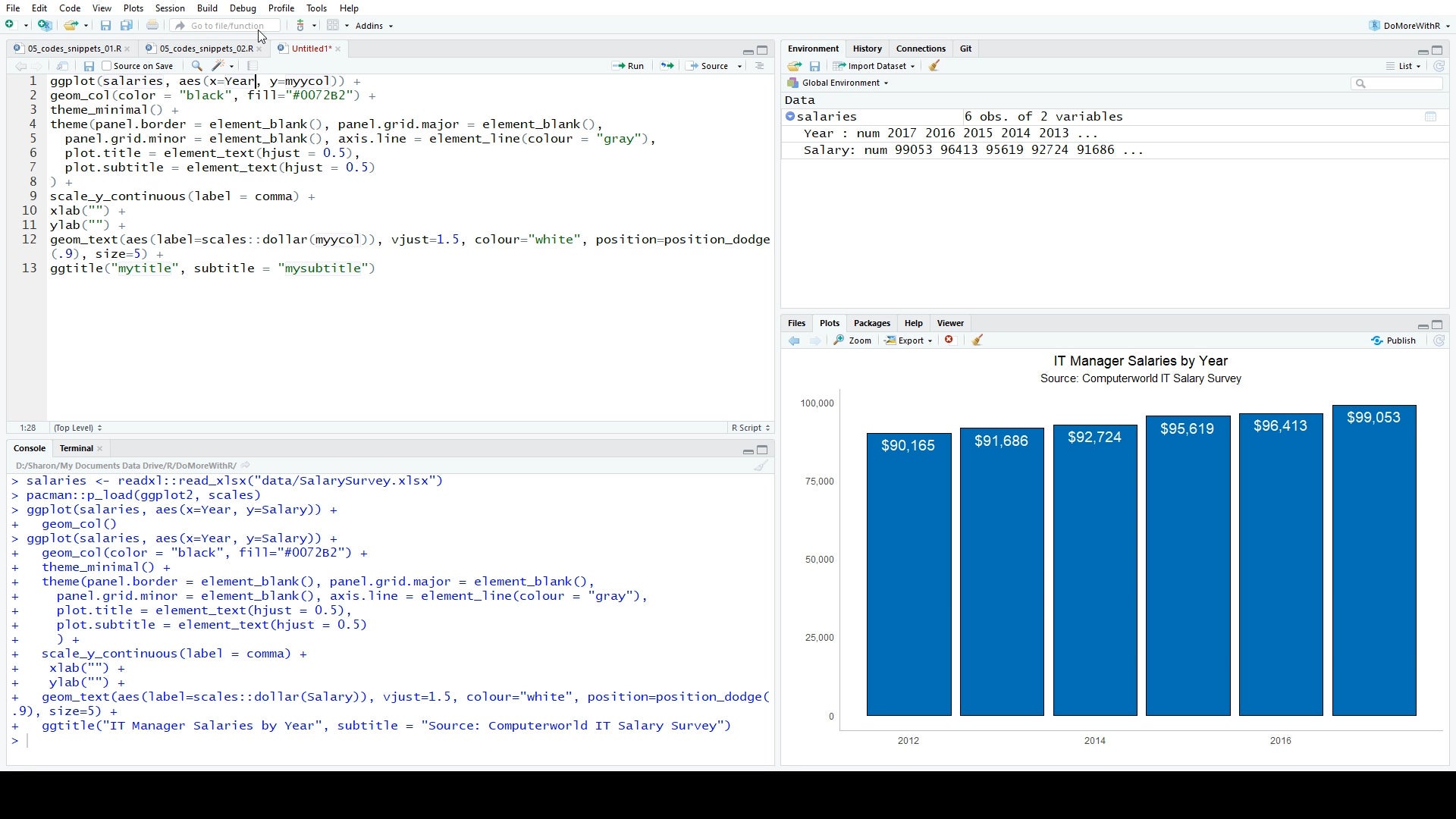The height and width of the screenshot is (819, 1456).
Task: Click the Re-run previous code region icon
Action: [667, 66]
